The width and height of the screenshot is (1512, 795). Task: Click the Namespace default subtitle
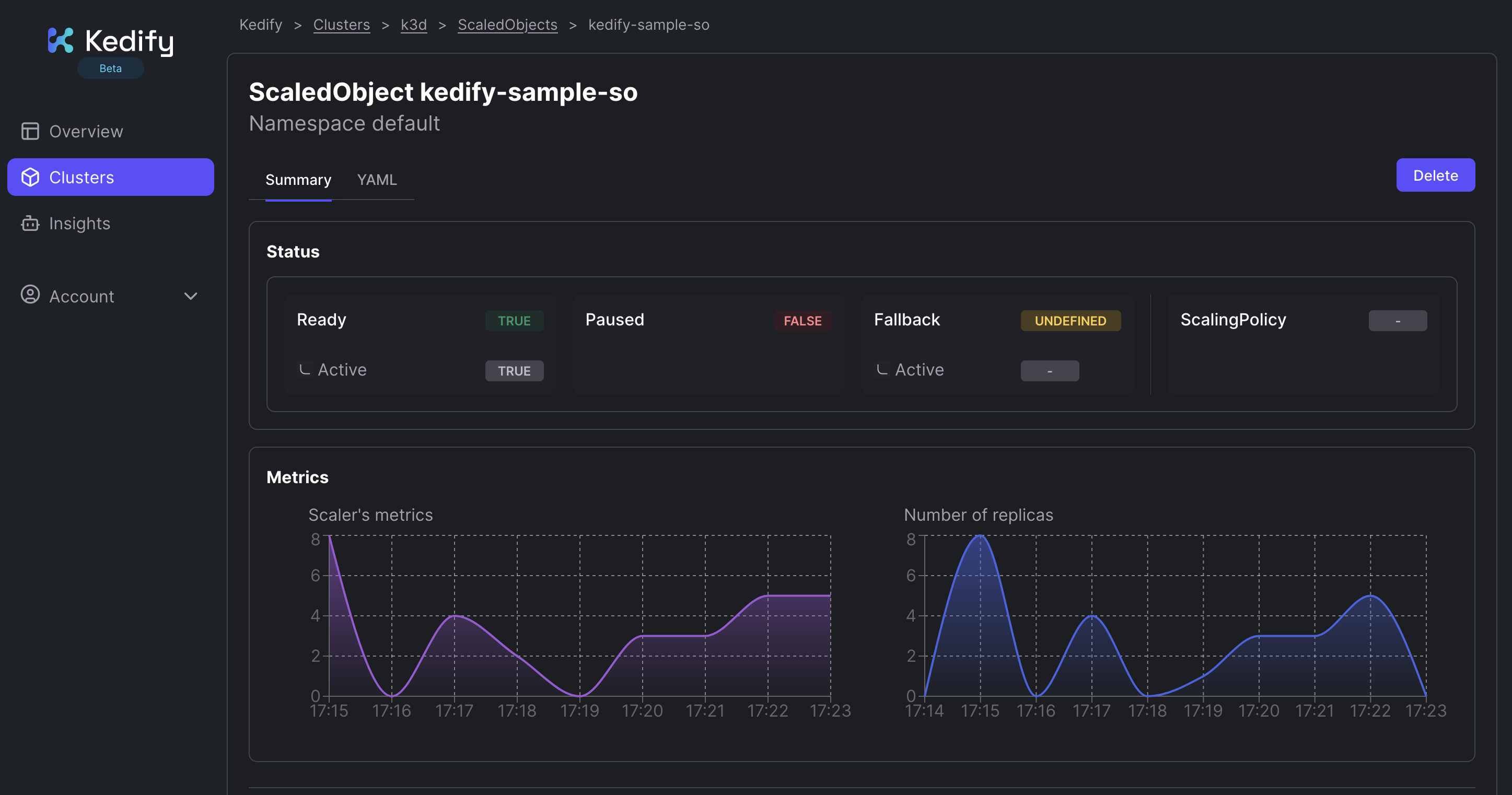pos(344,123)
